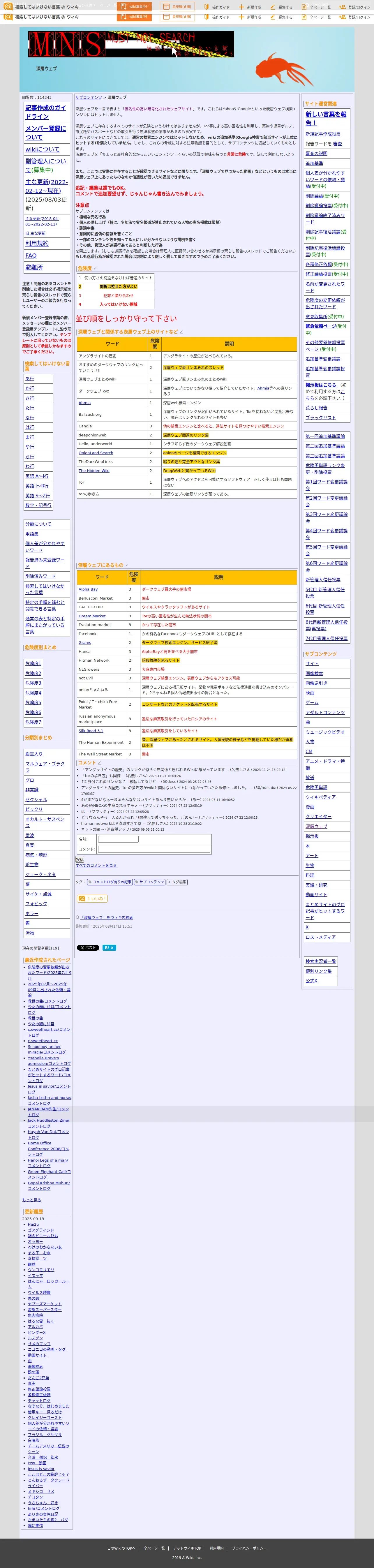Open the 避難所 menu link

[x=34, y=267]
